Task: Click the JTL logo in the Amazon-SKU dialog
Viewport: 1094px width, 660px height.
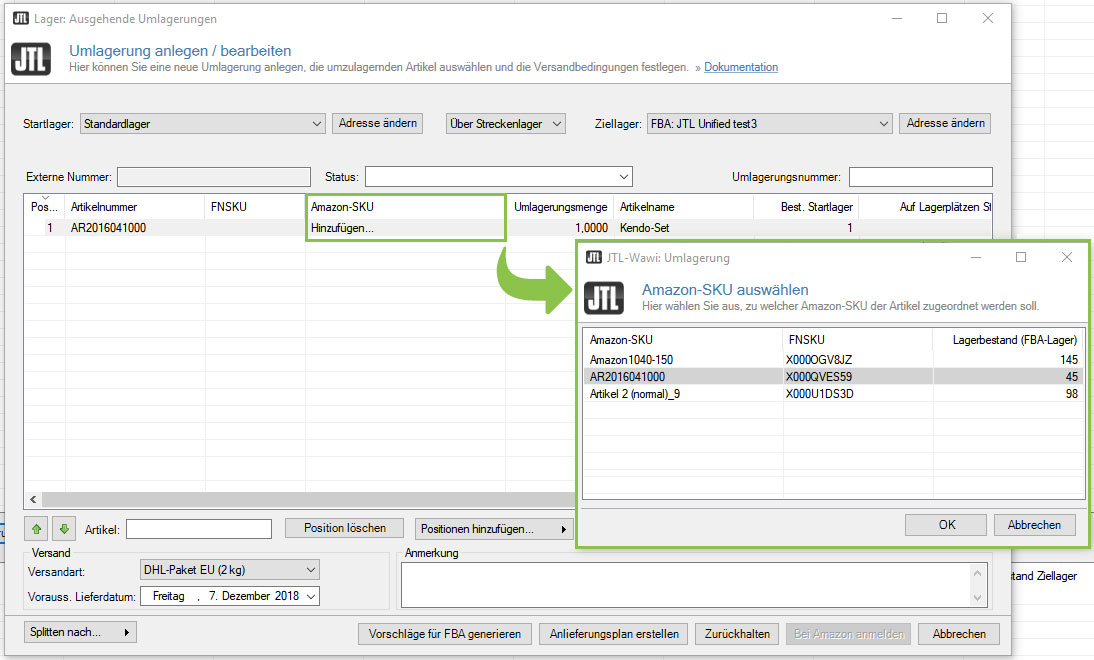Action: (604, 298)
